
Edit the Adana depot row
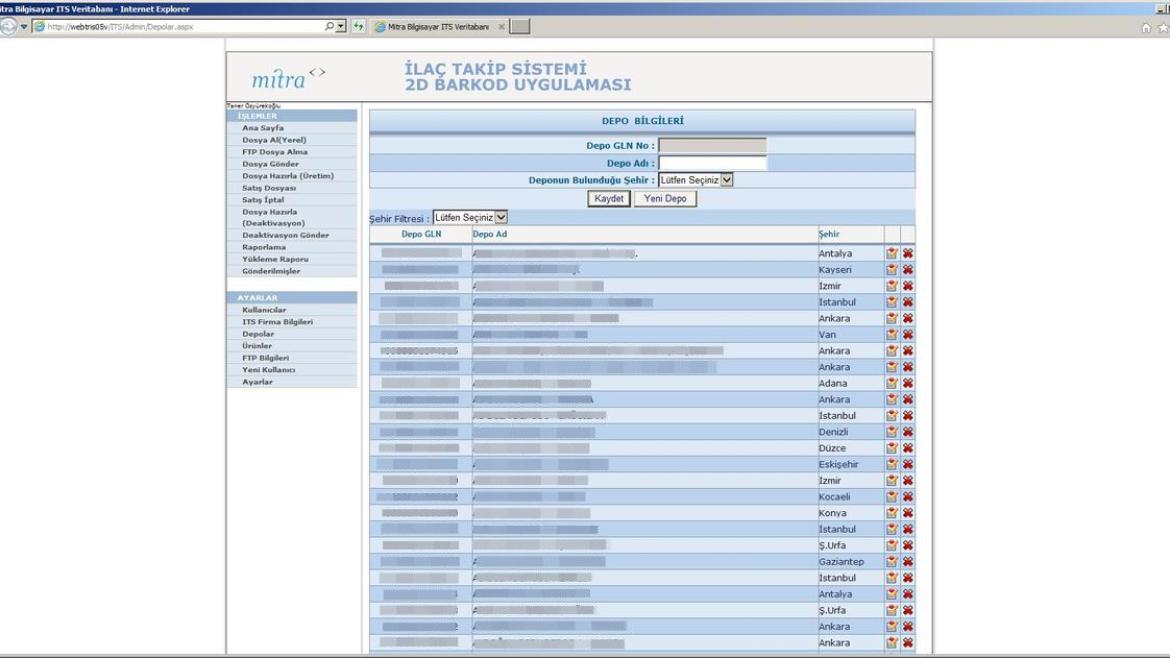(x=892, y=383)
